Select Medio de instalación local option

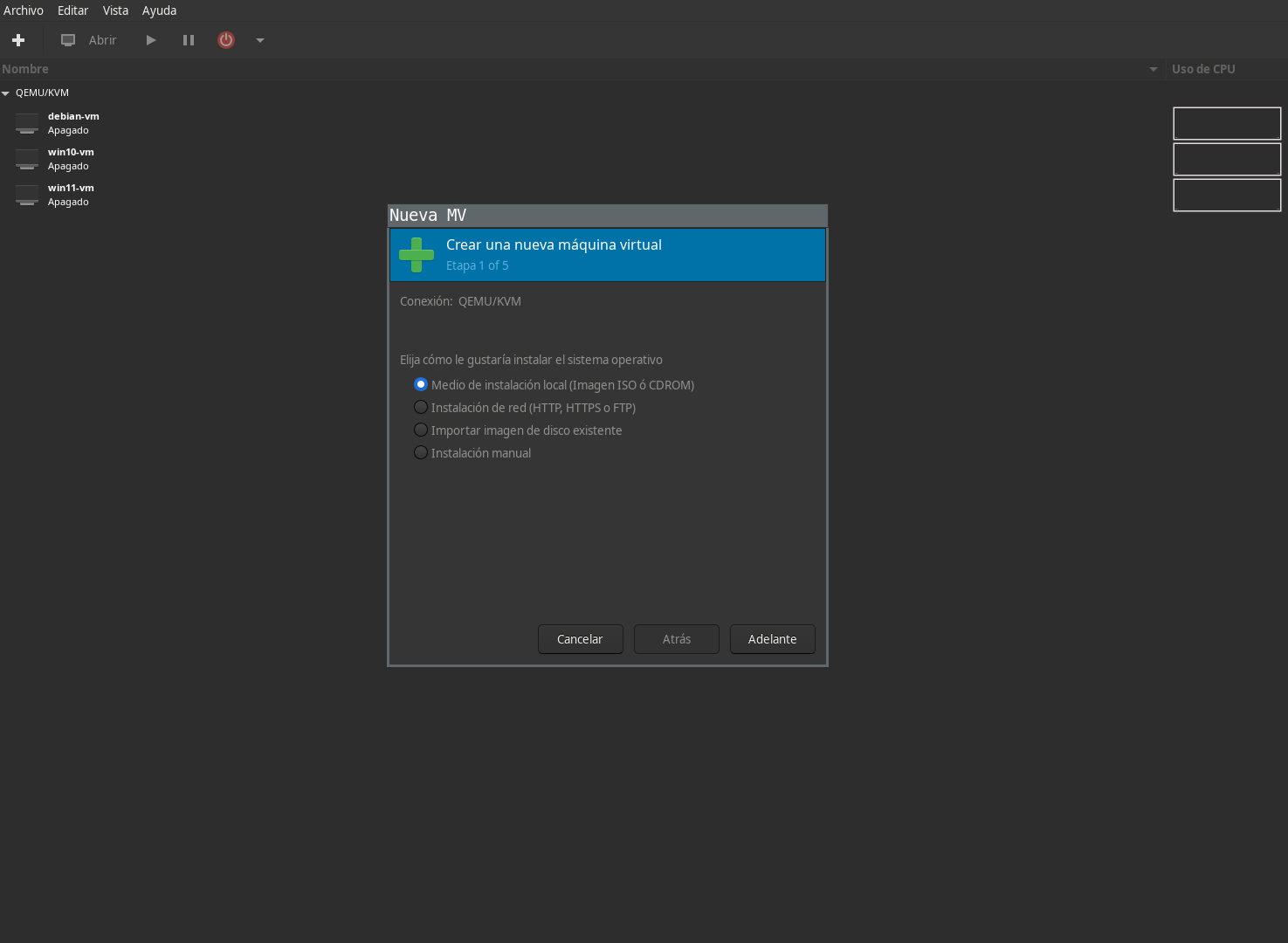coord(421,385)
